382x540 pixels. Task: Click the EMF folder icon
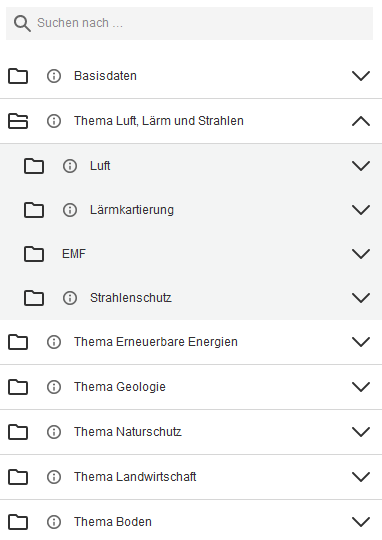coord(34,254)
